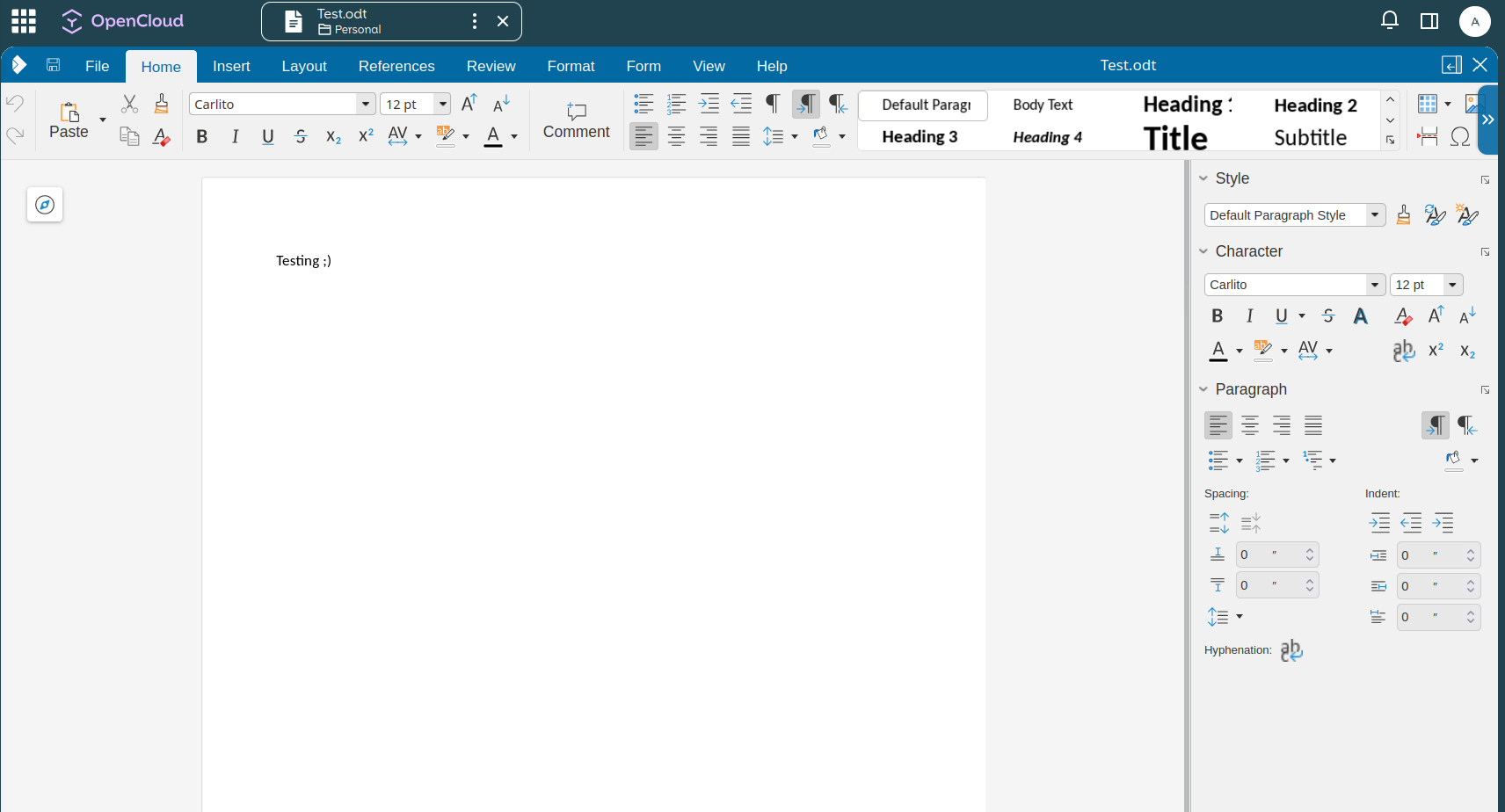Apply paragraph background color in ribbon
Image resolution: width=1505 pixels, height=812 pixels.
821,136
